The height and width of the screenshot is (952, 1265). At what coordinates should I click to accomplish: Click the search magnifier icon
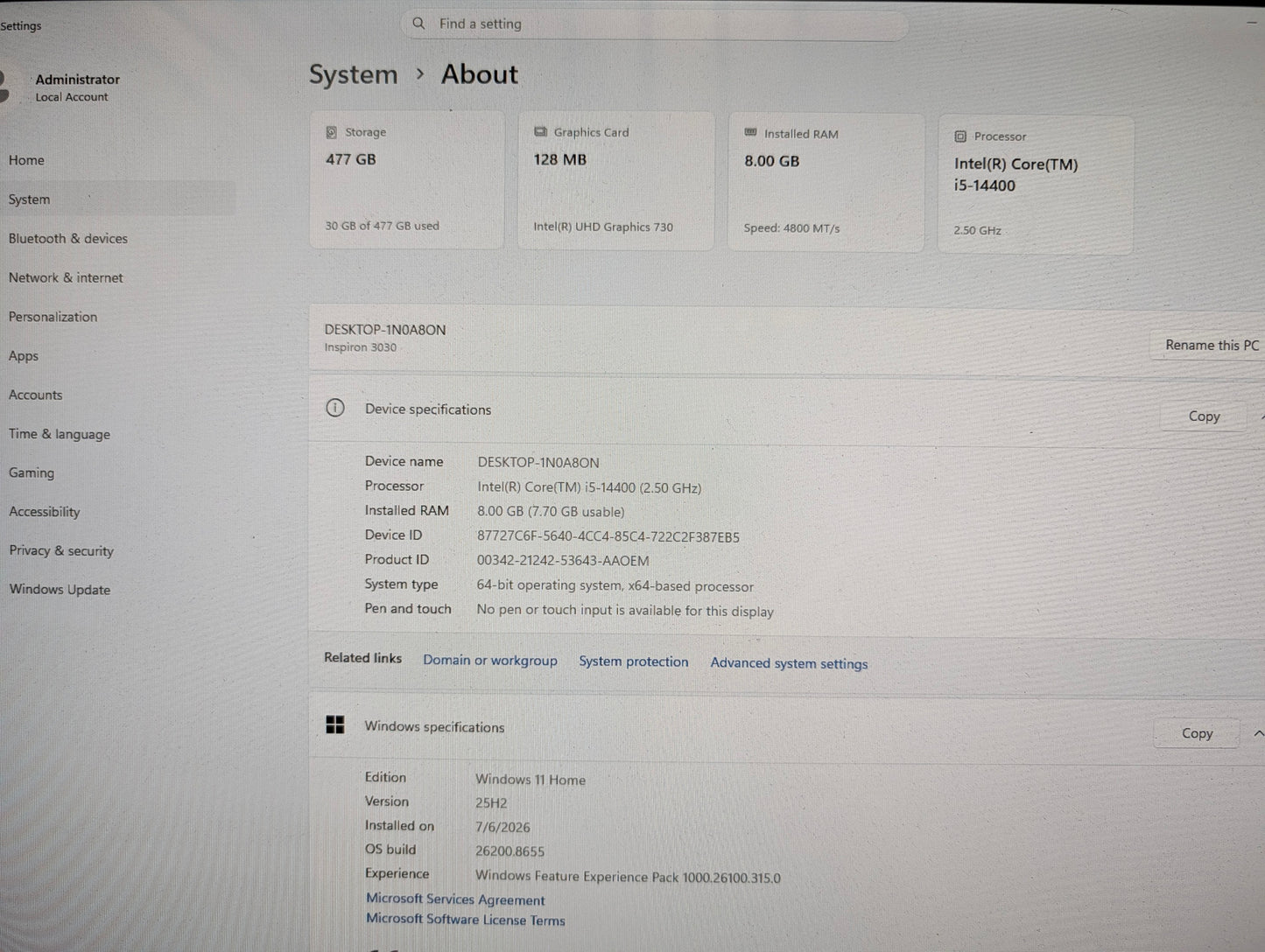418,24
